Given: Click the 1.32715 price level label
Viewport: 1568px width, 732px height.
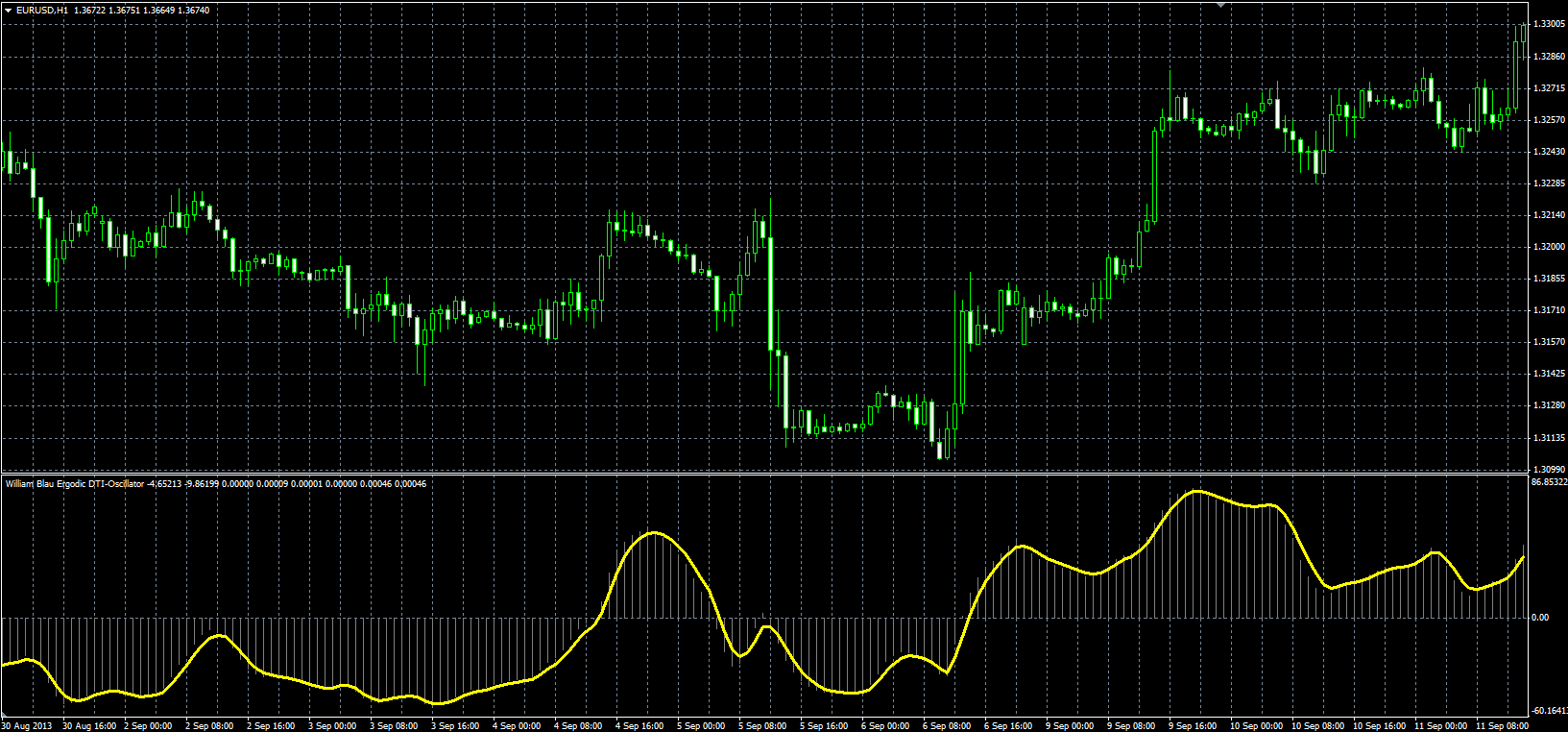Looking at the screenshot, I should click(1549, 88).
